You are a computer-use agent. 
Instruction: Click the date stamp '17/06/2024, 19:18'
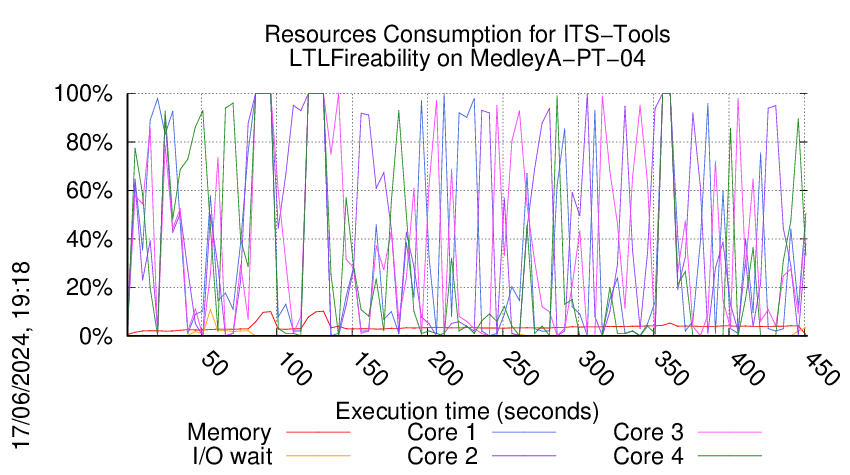(21, 355)
